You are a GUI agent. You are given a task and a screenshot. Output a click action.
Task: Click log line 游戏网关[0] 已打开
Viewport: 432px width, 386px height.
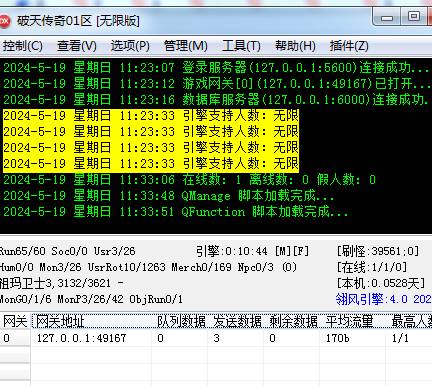[217, 84]
